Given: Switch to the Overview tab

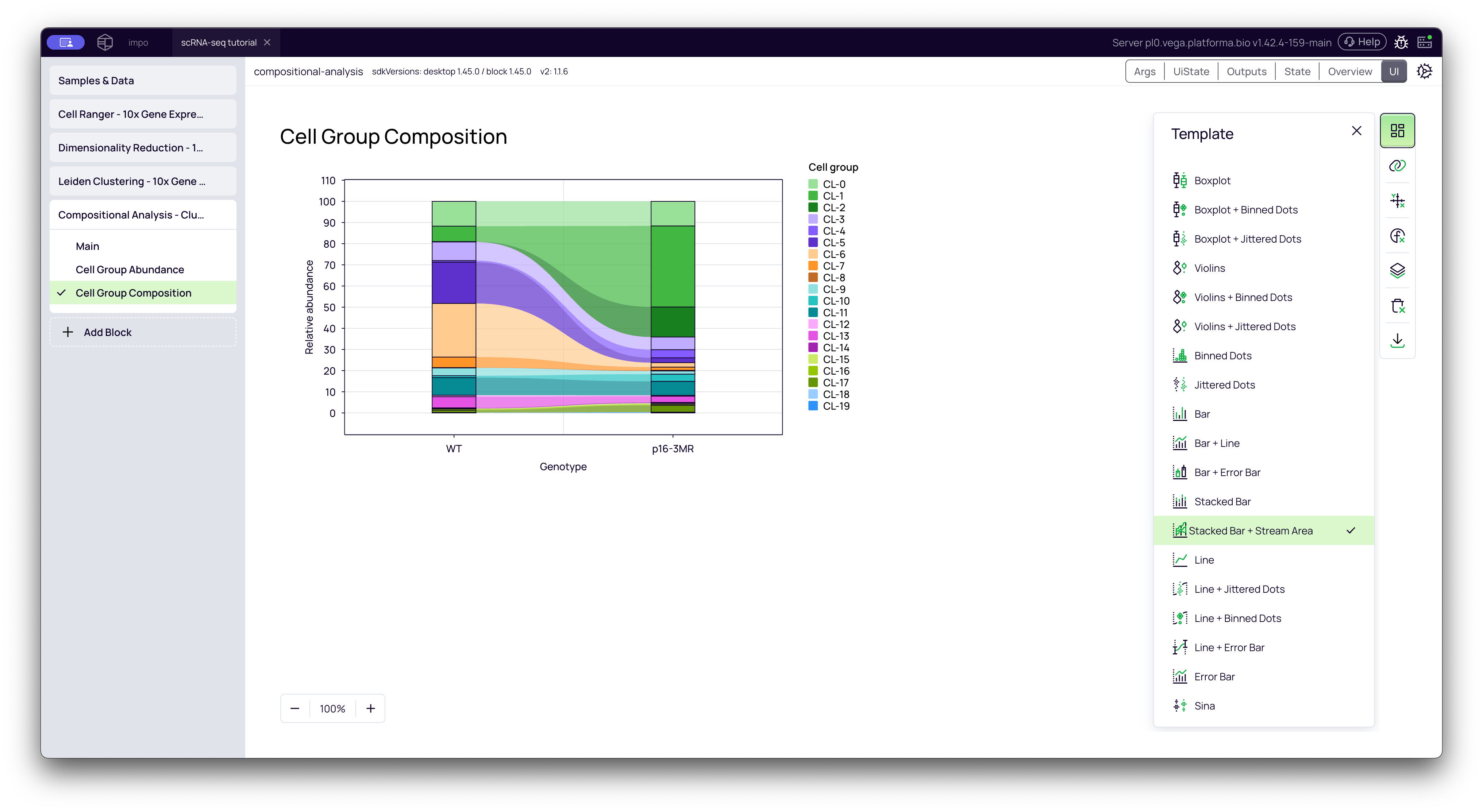Looking at the screenshot, I should coord(1349,72).
